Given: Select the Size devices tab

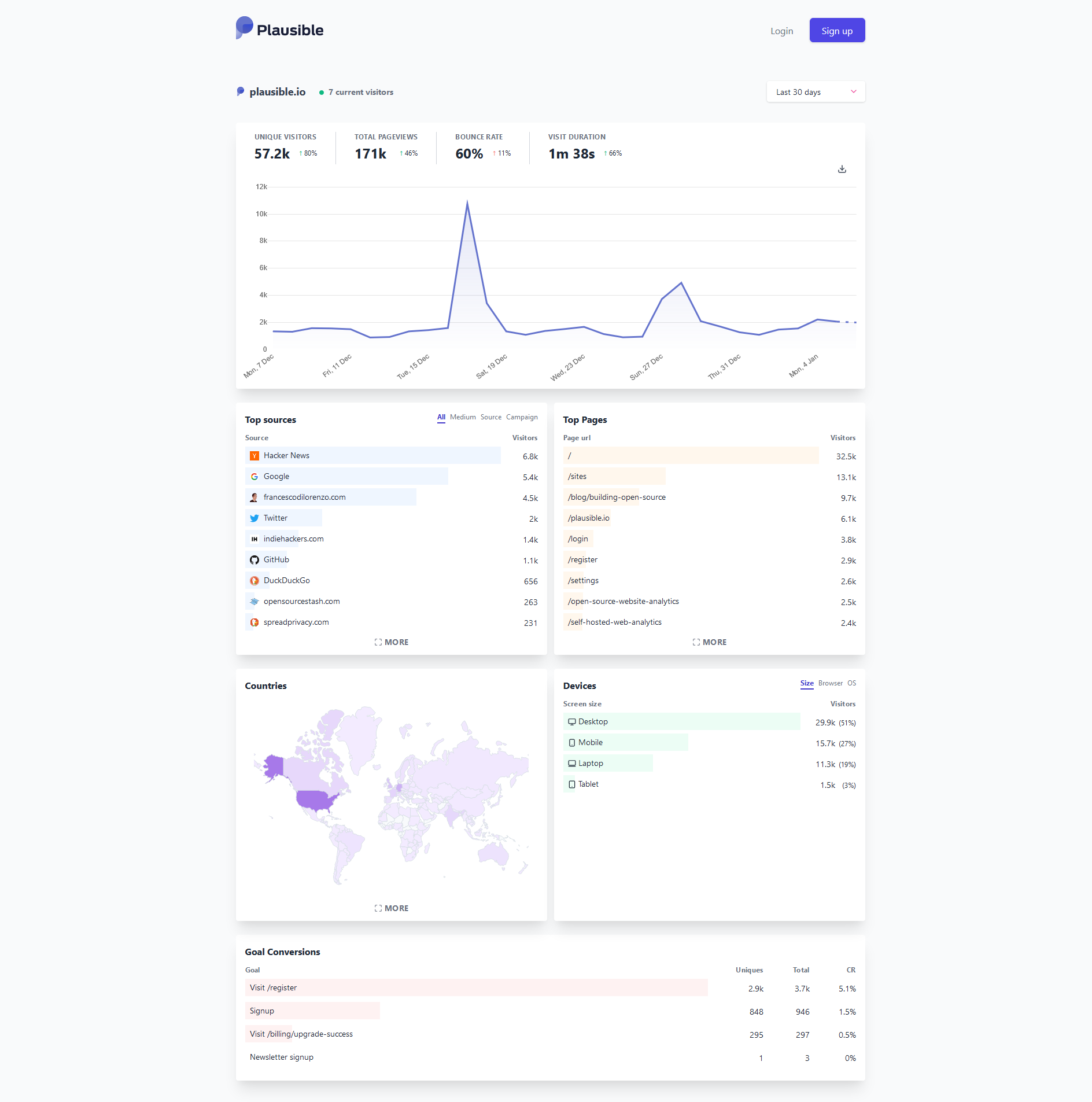Looking at the screenshot, I should [x=807, y=683].
